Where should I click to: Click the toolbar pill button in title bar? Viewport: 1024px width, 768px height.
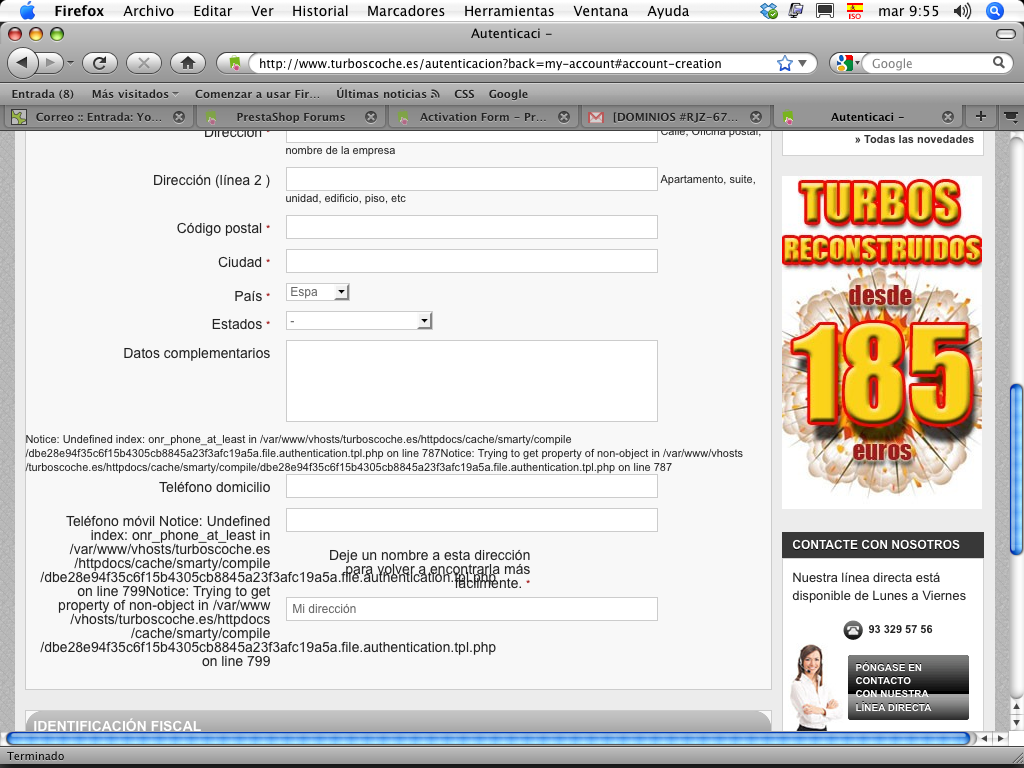coord(1006,34)
